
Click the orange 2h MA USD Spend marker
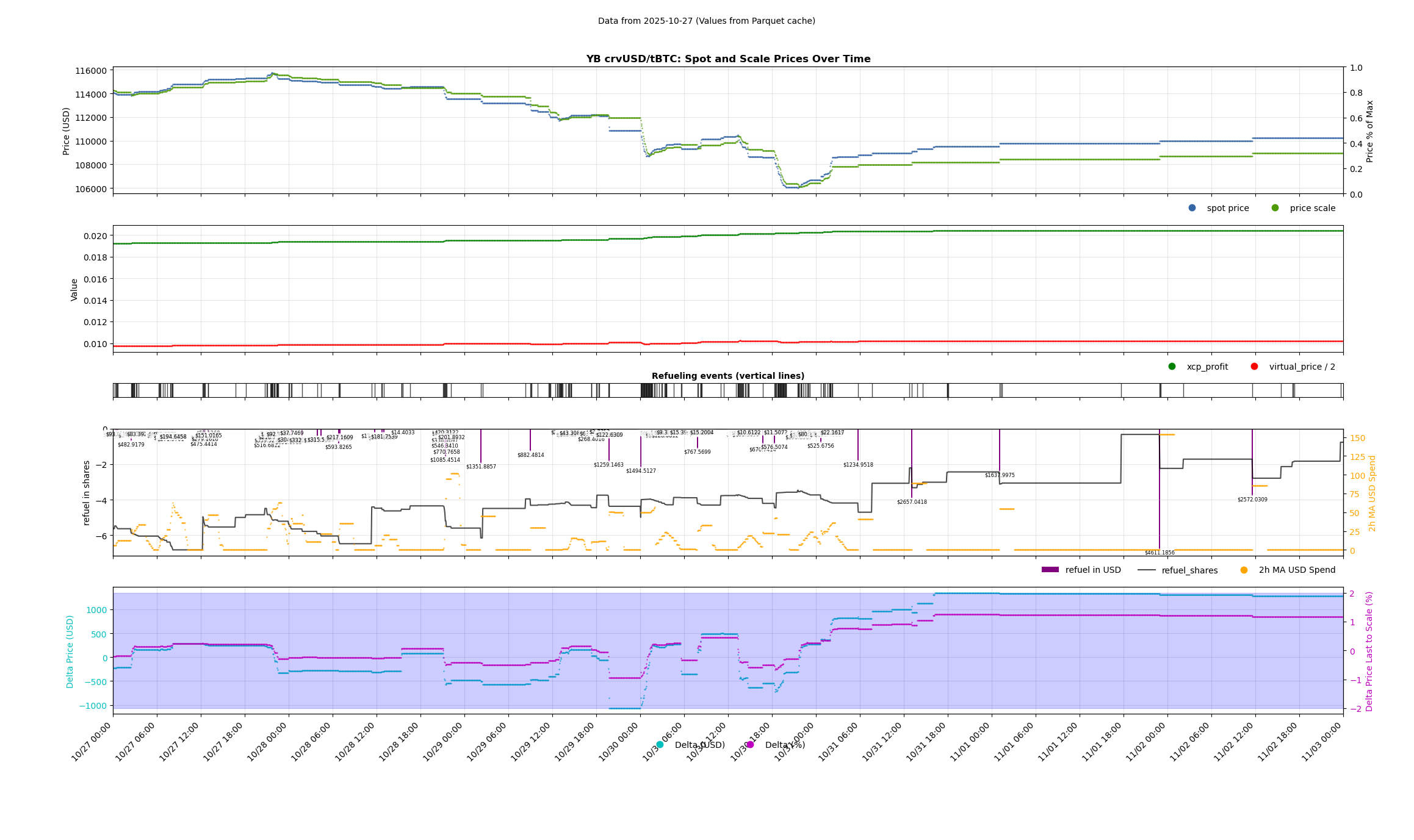[x=1244, y=570]
